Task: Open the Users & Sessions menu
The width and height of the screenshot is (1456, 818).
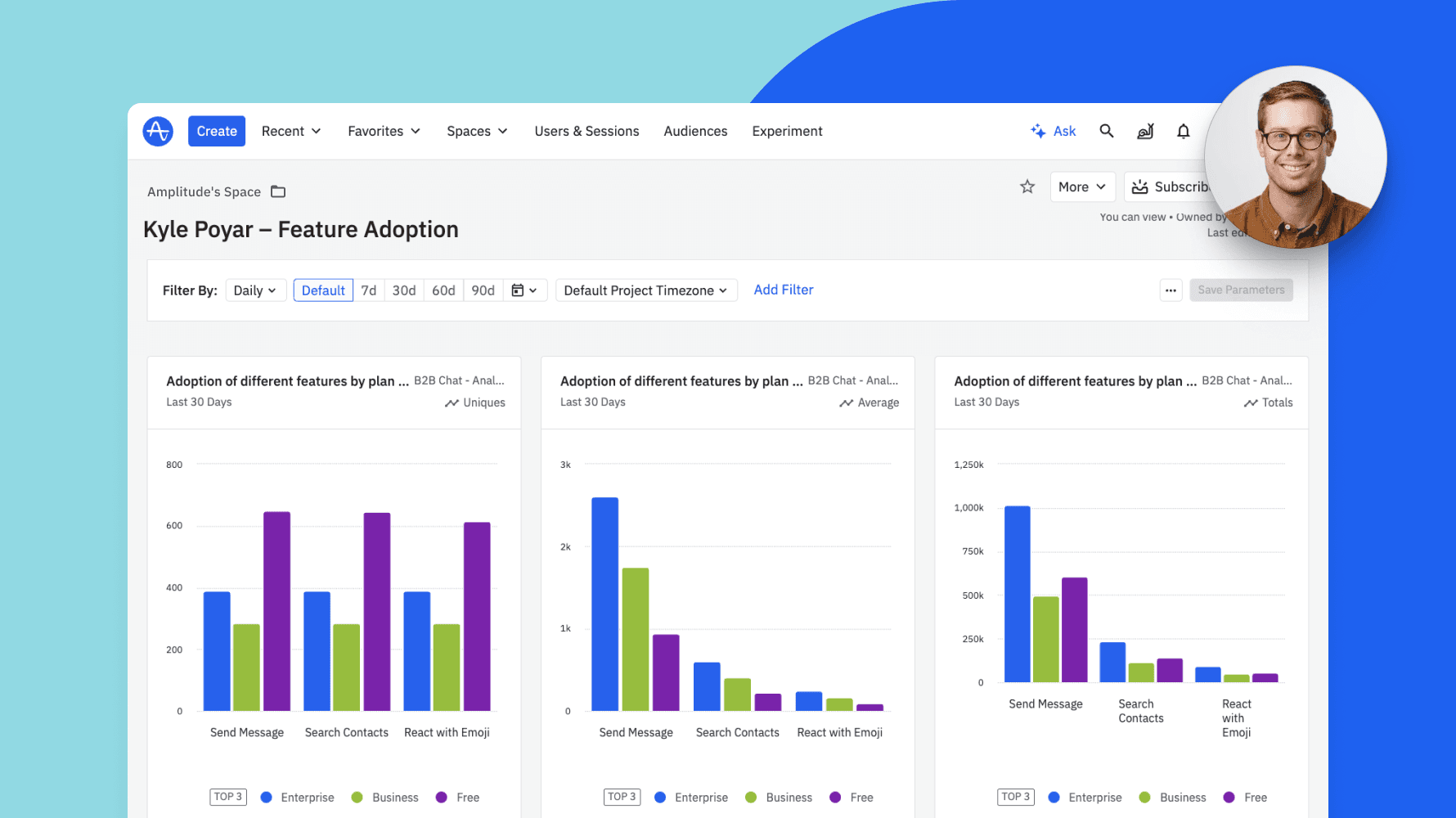Action: pos(586,131)
